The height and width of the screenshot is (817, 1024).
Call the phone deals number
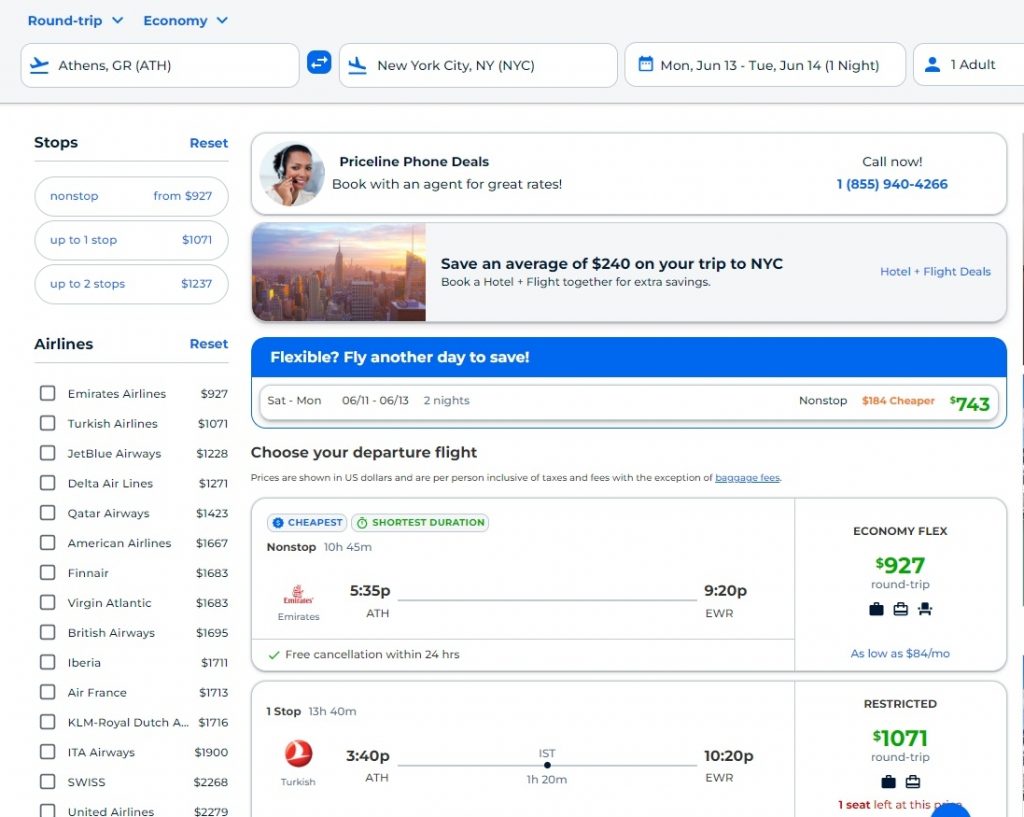point(891,184)
